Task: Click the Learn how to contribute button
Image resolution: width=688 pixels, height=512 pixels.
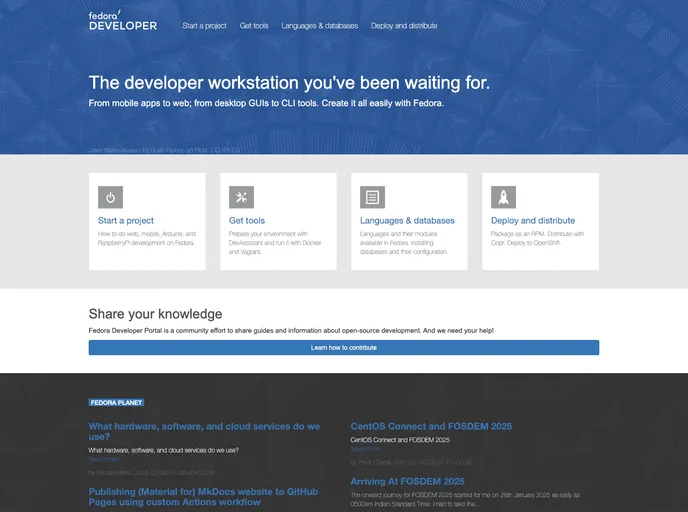Action: point(344,347)
